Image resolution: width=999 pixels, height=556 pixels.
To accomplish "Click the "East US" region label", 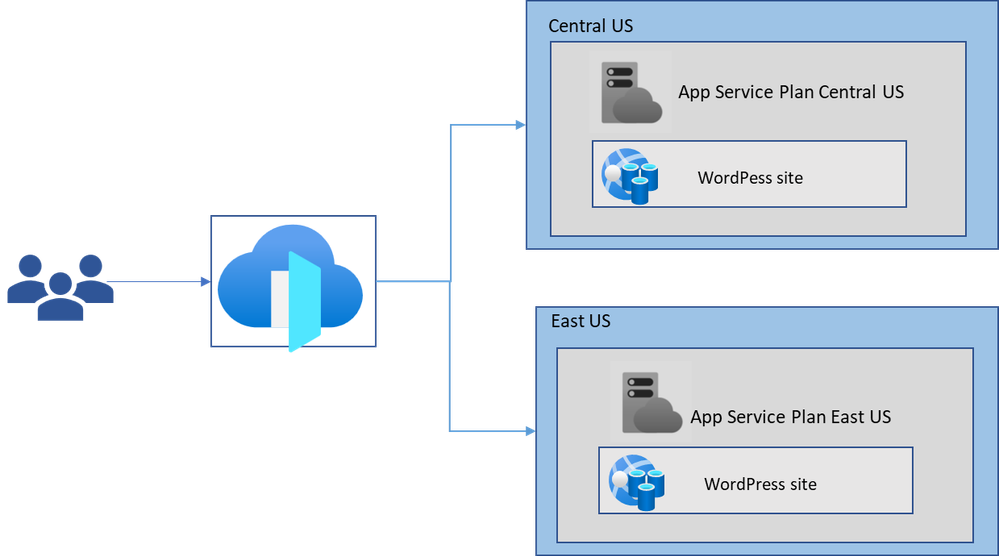I will point(580,321).
